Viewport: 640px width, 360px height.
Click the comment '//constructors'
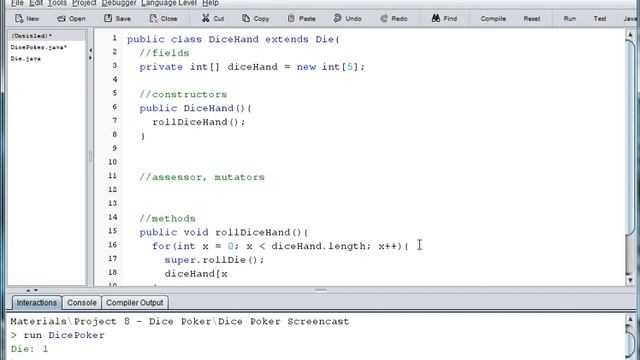click(x=183, y=94)
